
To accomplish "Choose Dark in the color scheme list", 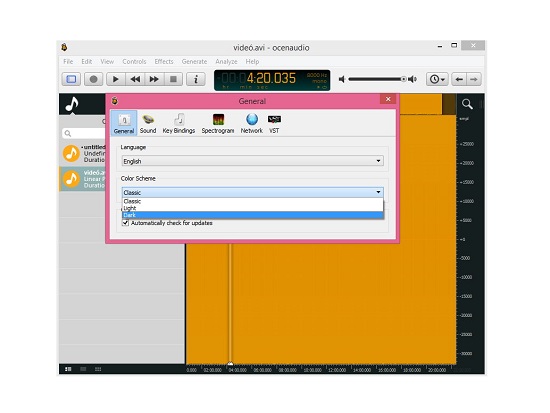I will pos(253,215).
